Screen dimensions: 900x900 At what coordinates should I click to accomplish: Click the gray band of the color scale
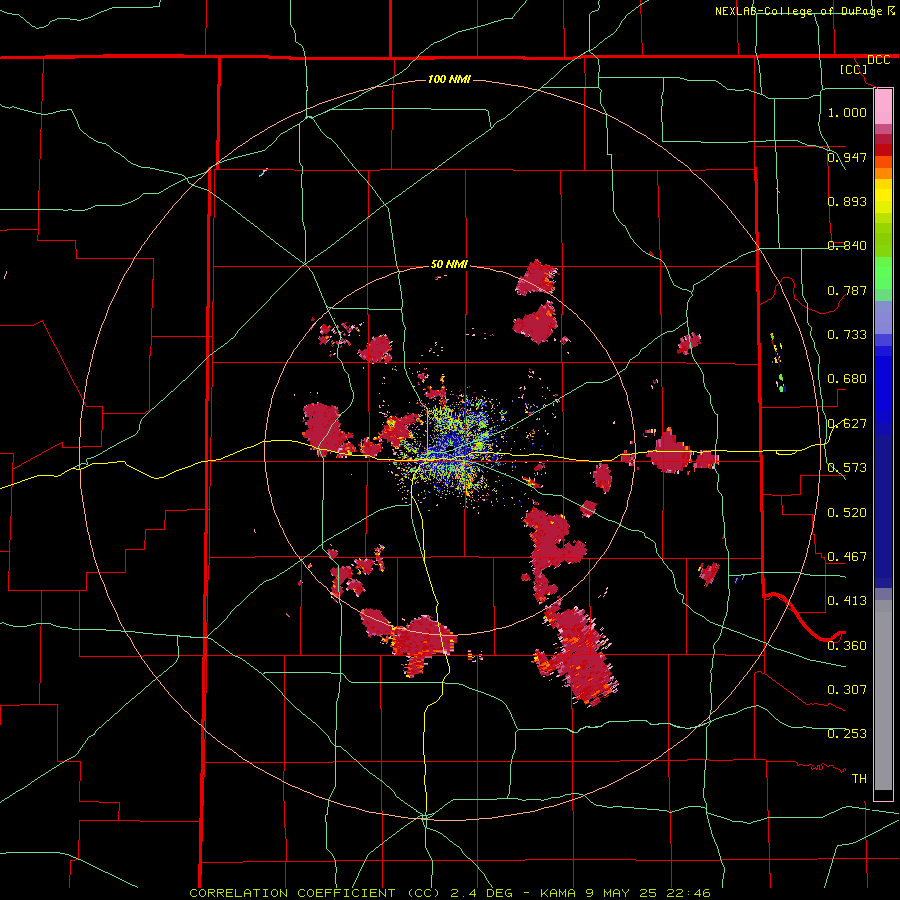[x=883, y=695]
